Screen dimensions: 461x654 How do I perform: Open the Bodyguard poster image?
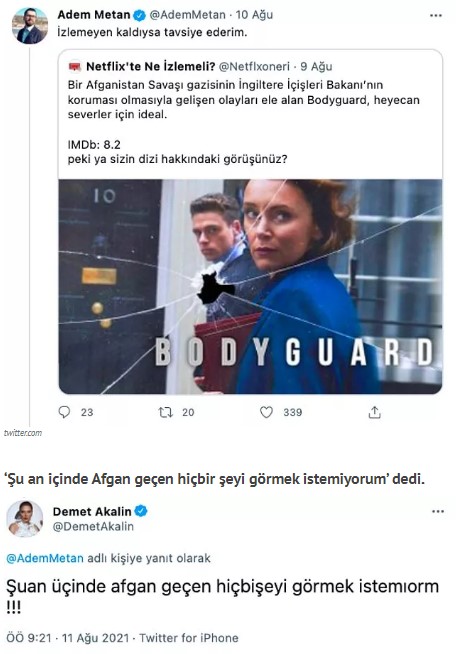coord(250,287)
